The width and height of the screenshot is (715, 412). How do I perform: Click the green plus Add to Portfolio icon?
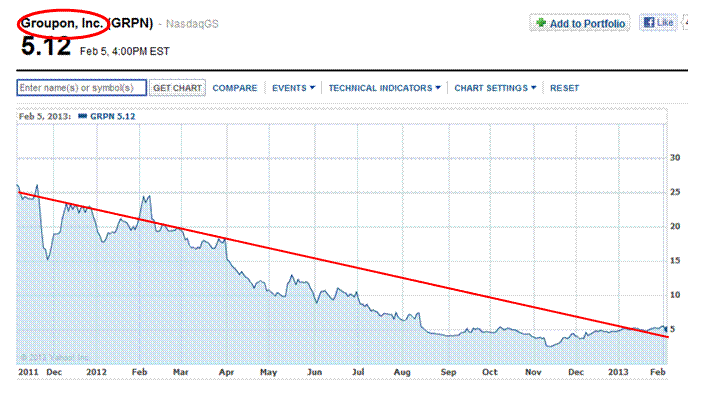pos(541,23)
